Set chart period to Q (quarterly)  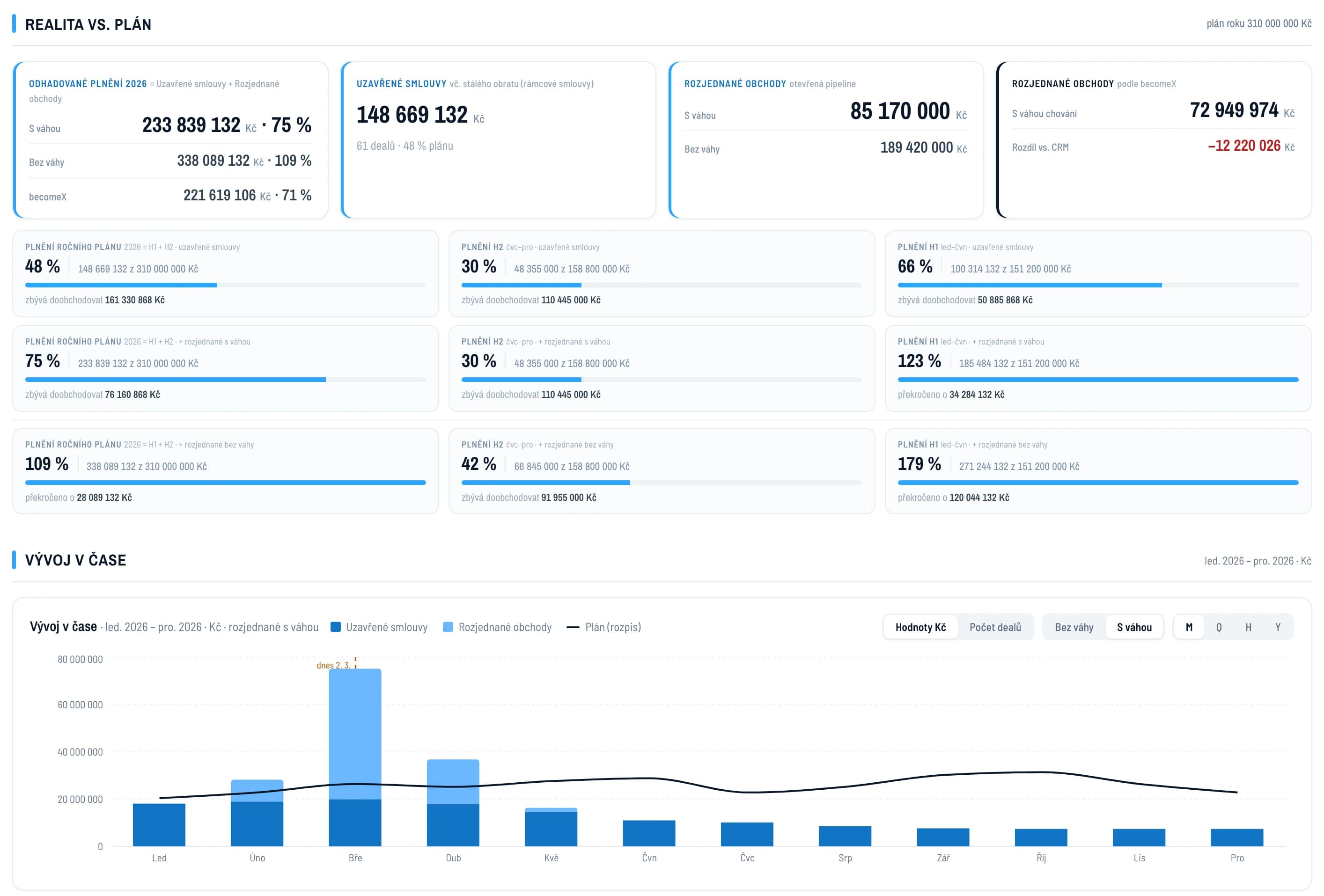click(x=1219, y=627)
